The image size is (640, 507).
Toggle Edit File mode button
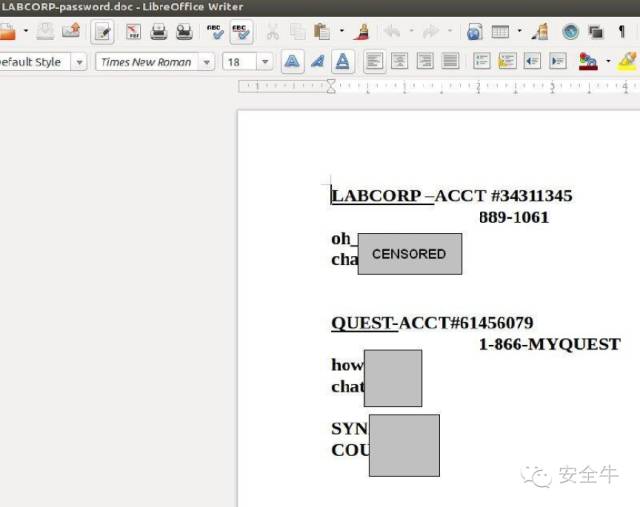pos(102,31)
